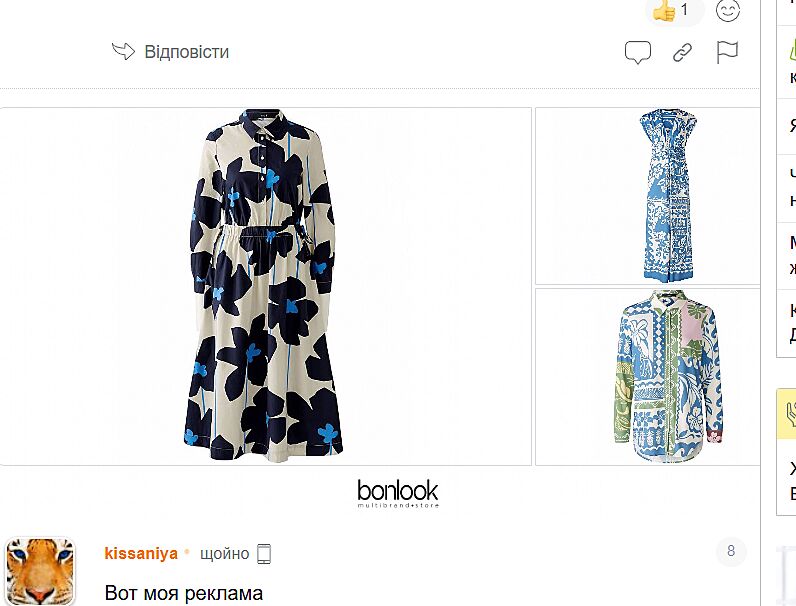Report the comment with the flag icon
796x606 pixels.
click(727, 52)
